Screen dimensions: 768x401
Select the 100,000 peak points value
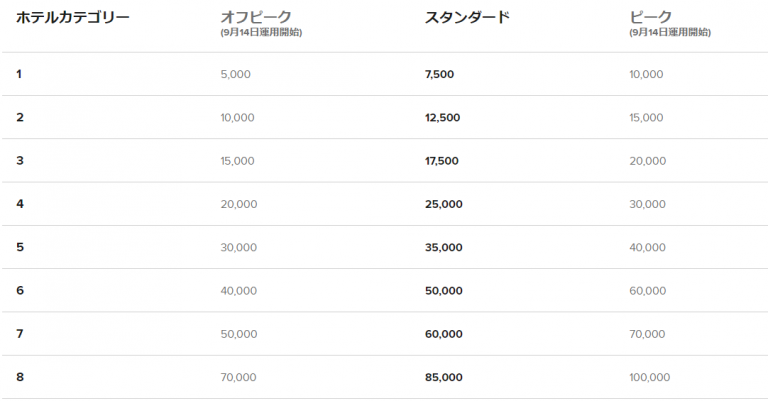coord(650,377)
